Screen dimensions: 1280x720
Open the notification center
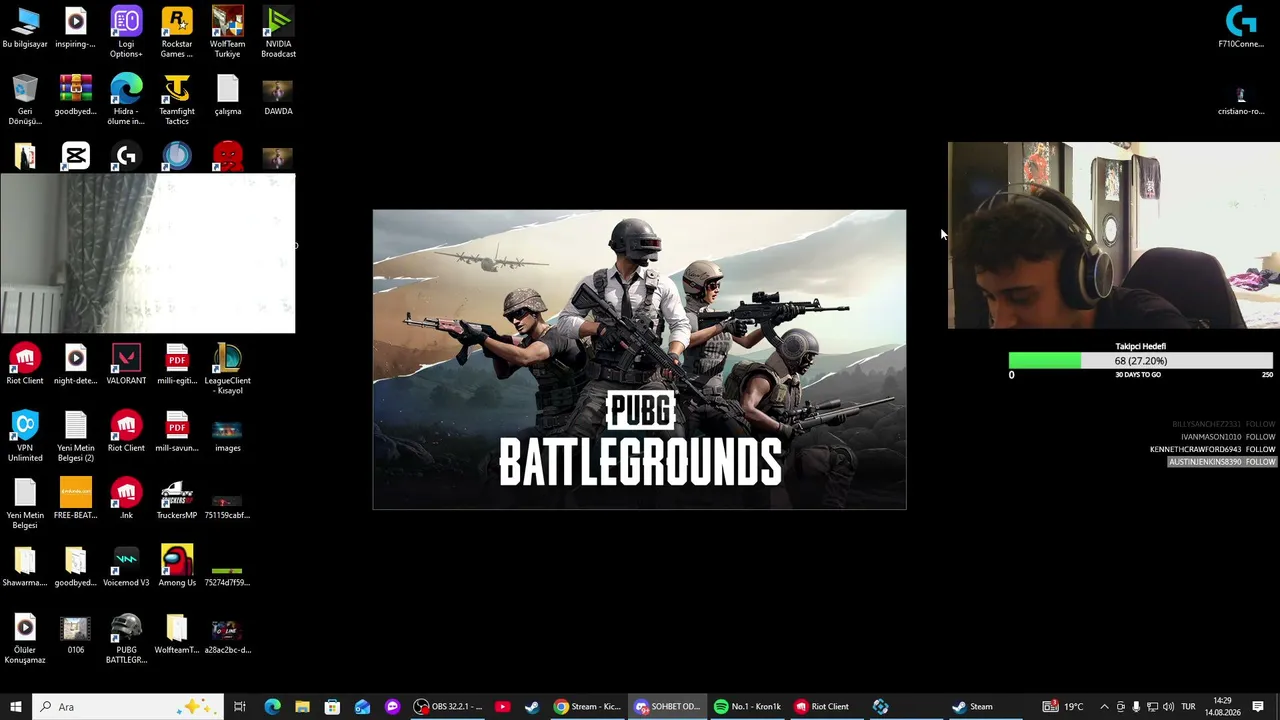click(x=1258, y=707)
